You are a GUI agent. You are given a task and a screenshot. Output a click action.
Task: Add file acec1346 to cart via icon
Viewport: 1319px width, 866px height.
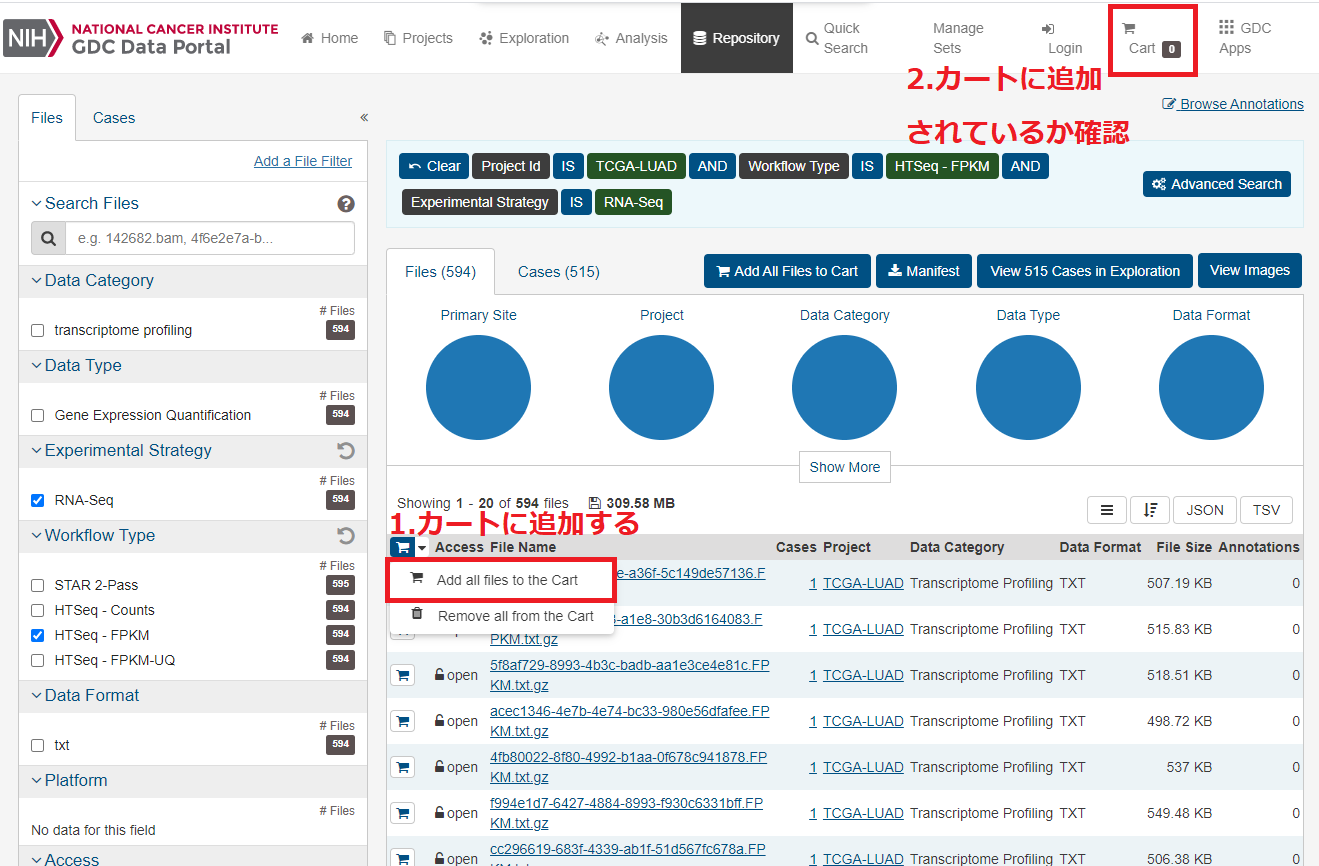pos(402,721)
